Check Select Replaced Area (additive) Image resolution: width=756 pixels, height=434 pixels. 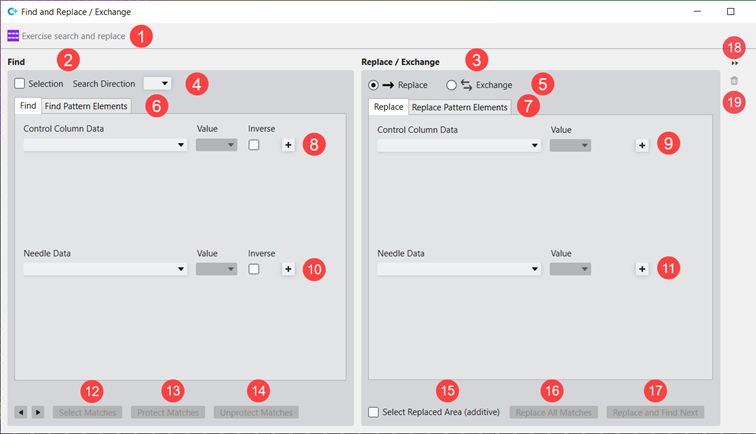[374, 412]
